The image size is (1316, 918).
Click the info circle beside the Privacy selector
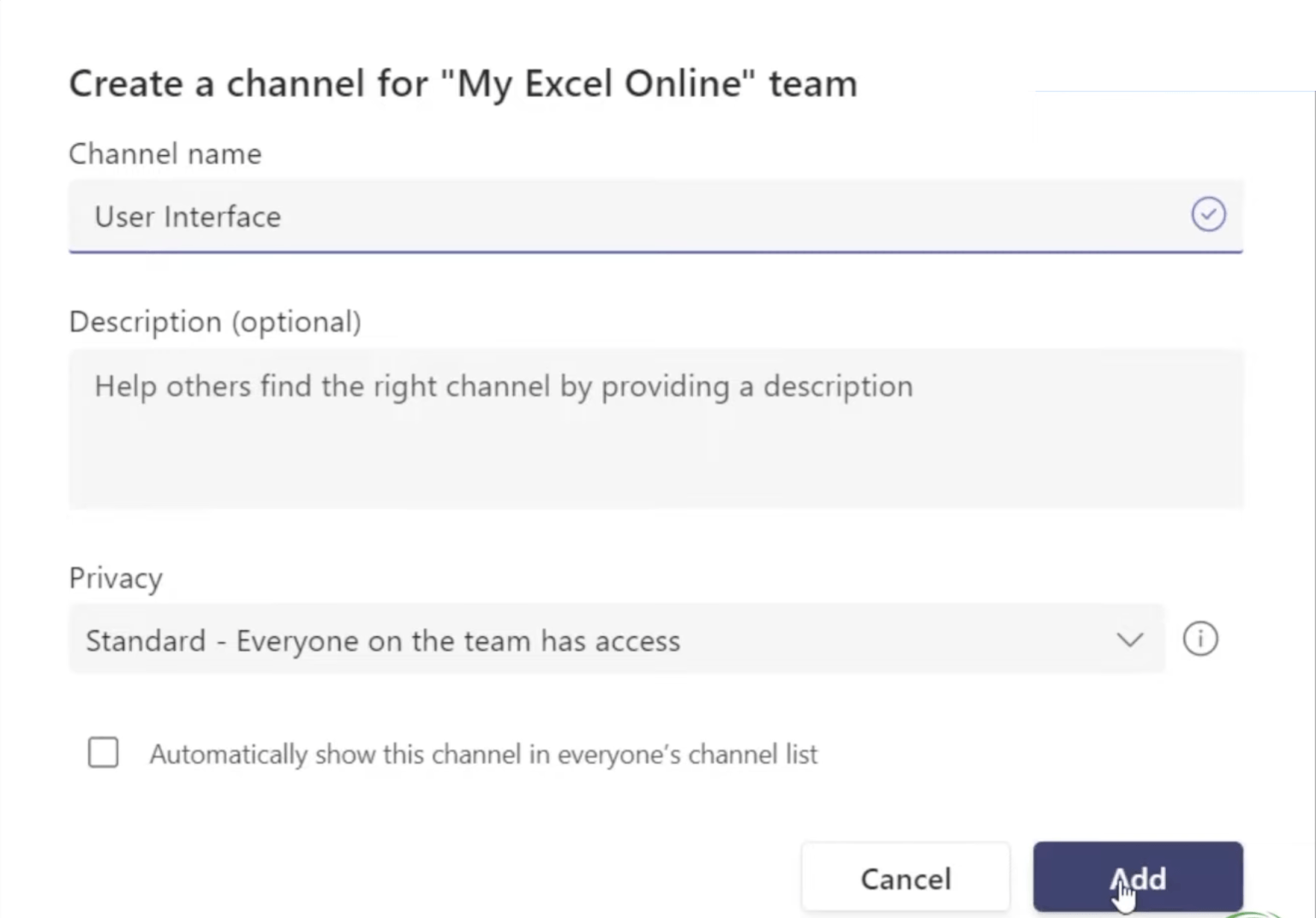[1200, 639]
